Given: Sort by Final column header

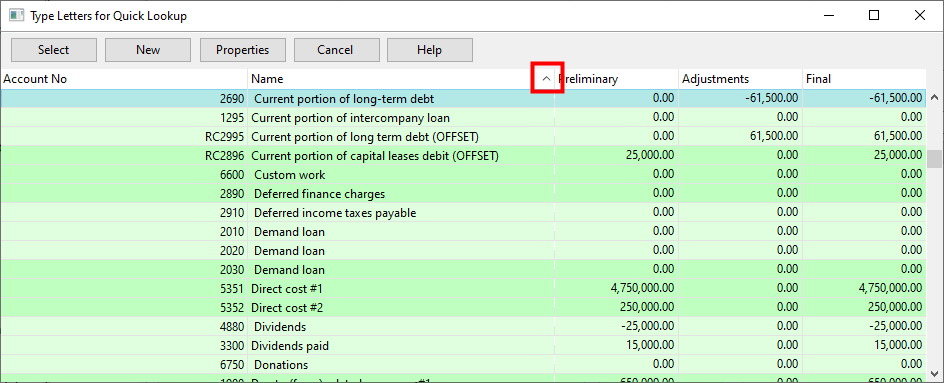Looking at the screenshot, I should tap(864, 79).
